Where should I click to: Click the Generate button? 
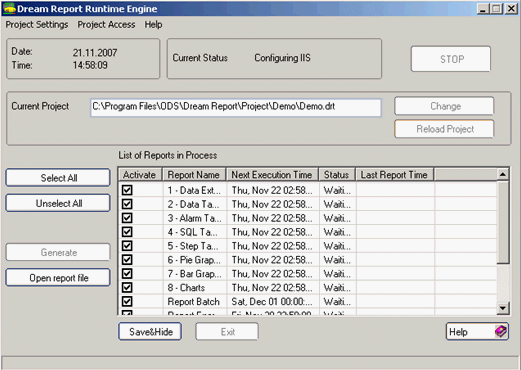[58, 252]
